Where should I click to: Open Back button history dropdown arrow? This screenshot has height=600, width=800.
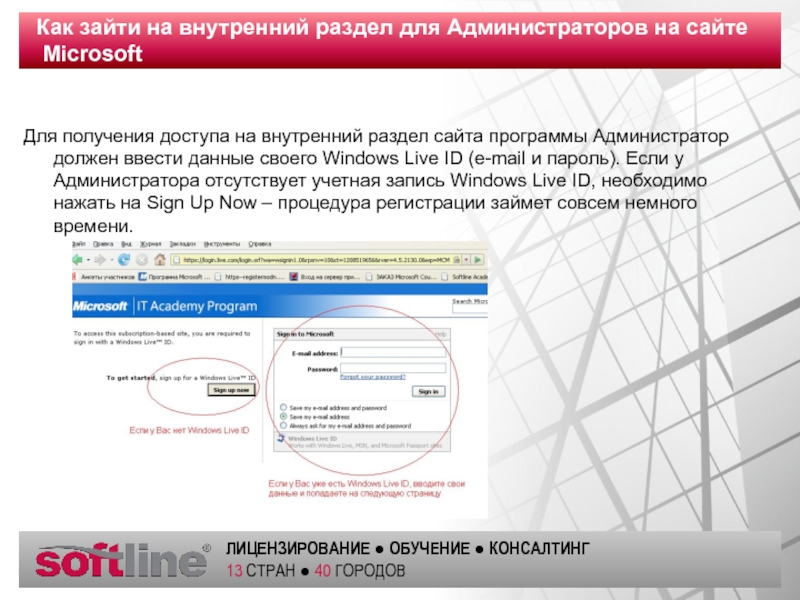pos(88,260)
